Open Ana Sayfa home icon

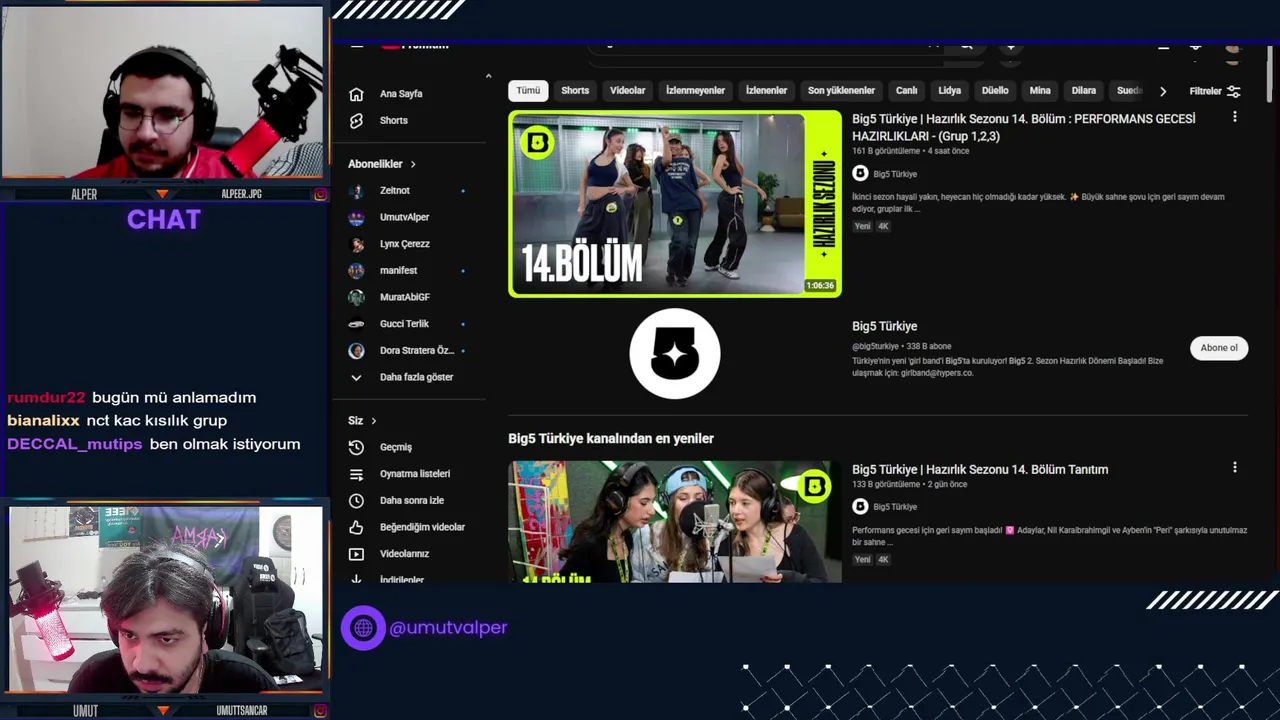pyautogui.click(x=356, y=94)
